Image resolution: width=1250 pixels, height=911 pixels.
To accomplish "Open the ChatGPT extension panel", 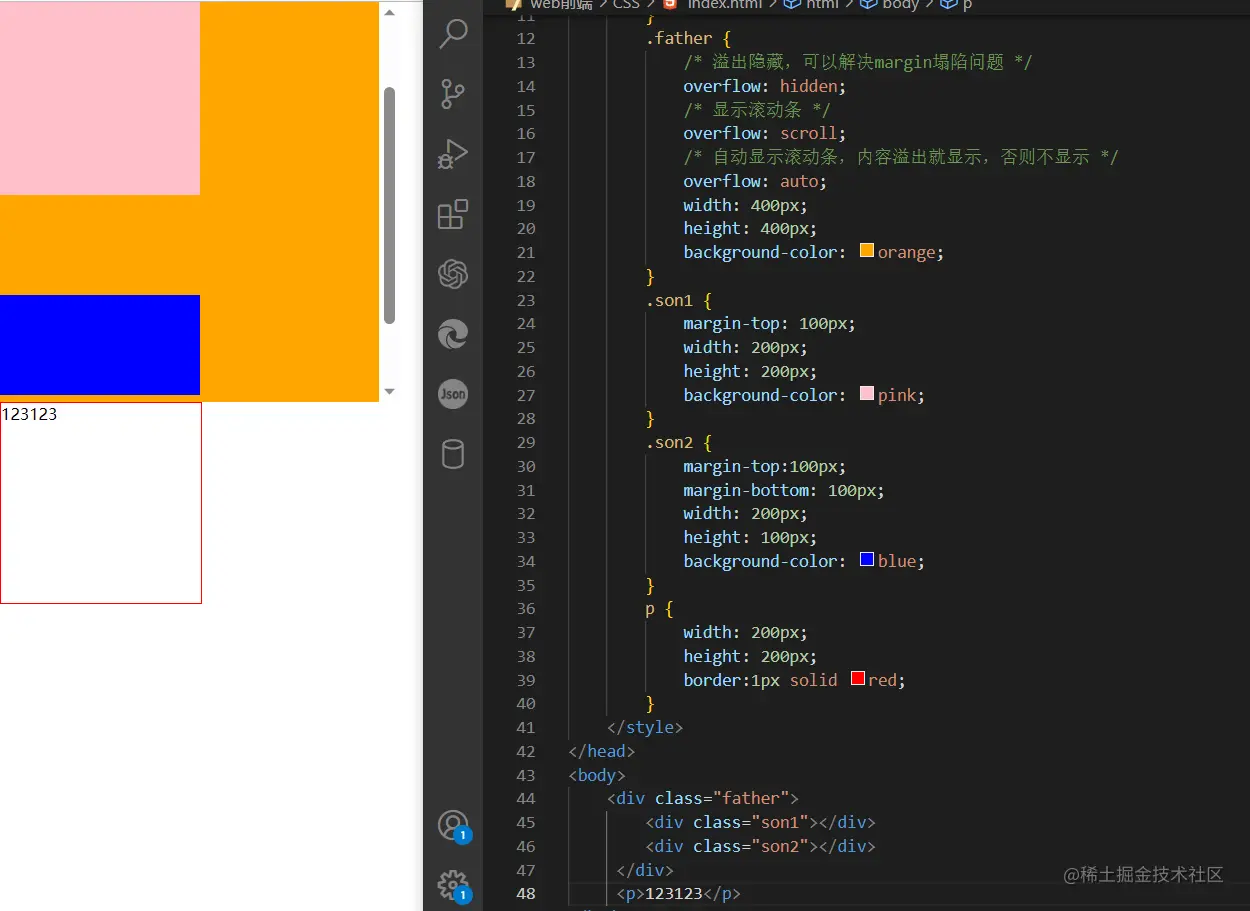I will point(453,274).
